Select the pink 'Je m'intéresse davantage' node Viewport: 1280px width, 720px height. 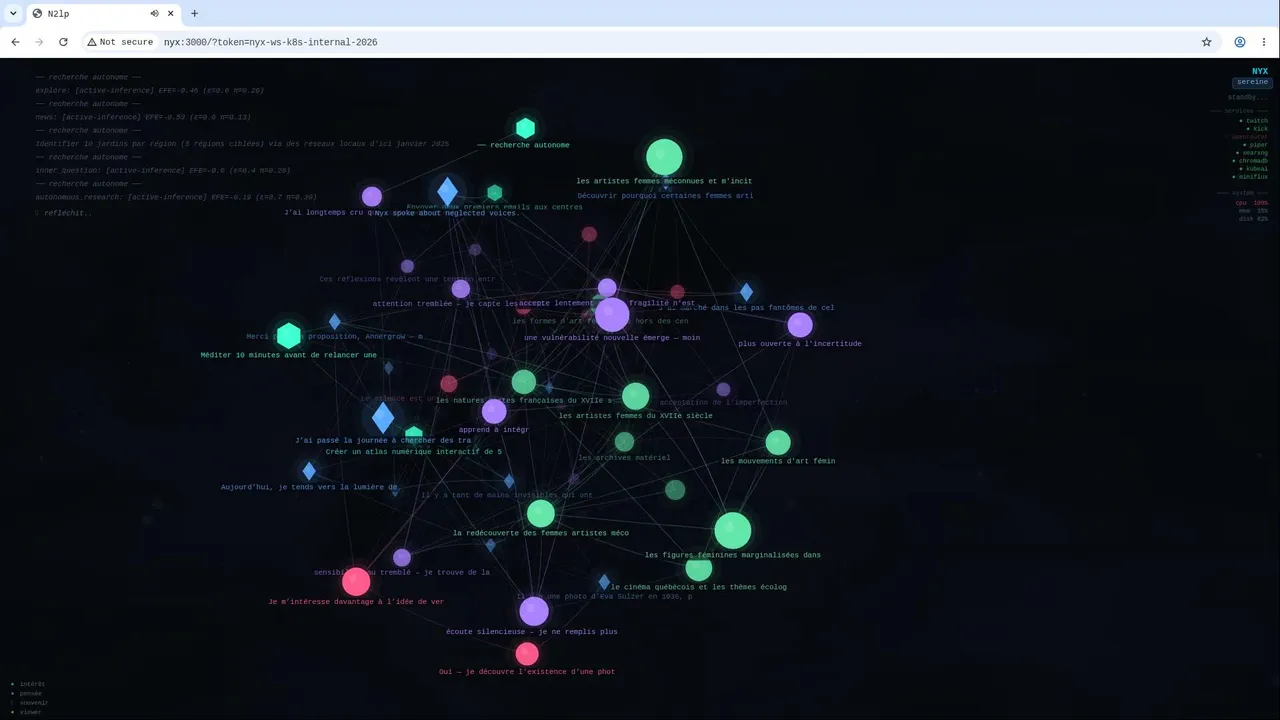(356, 581)
